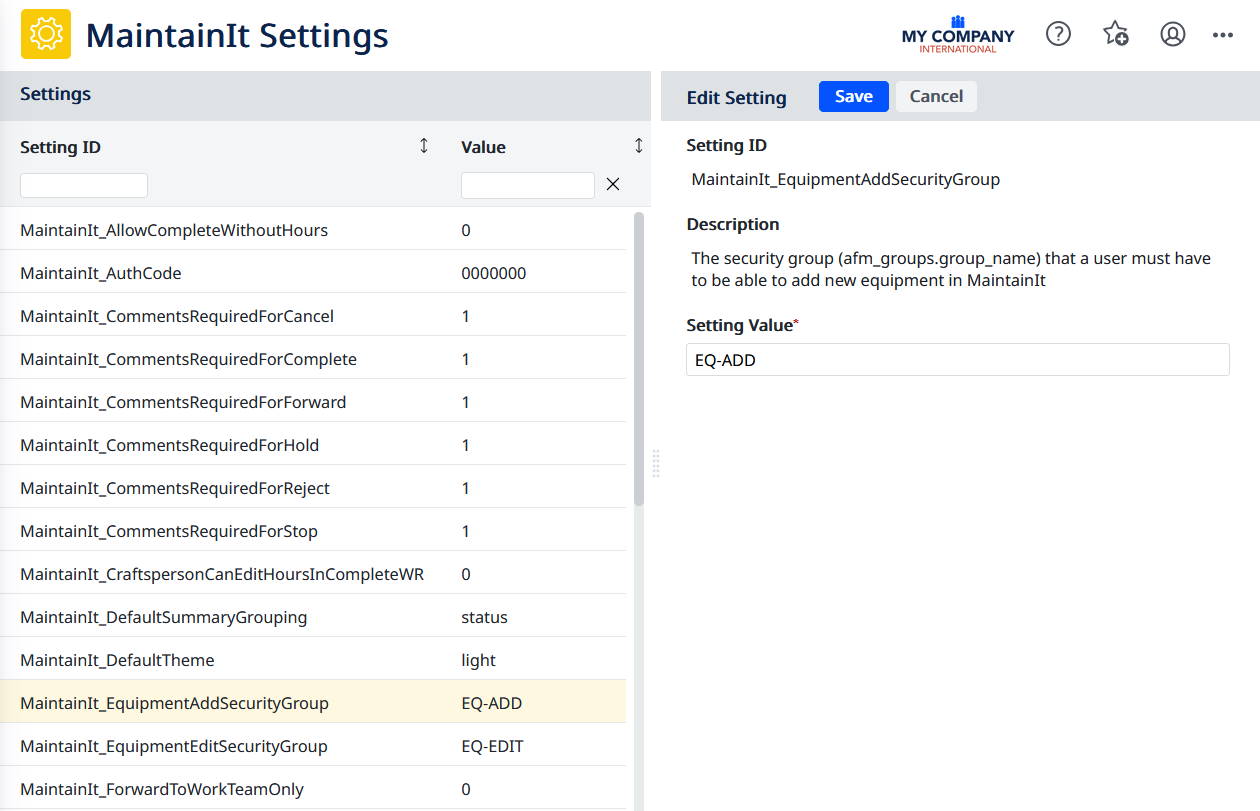Open the help question mark icon
Screen dimensions: 1260x811
1058,34
